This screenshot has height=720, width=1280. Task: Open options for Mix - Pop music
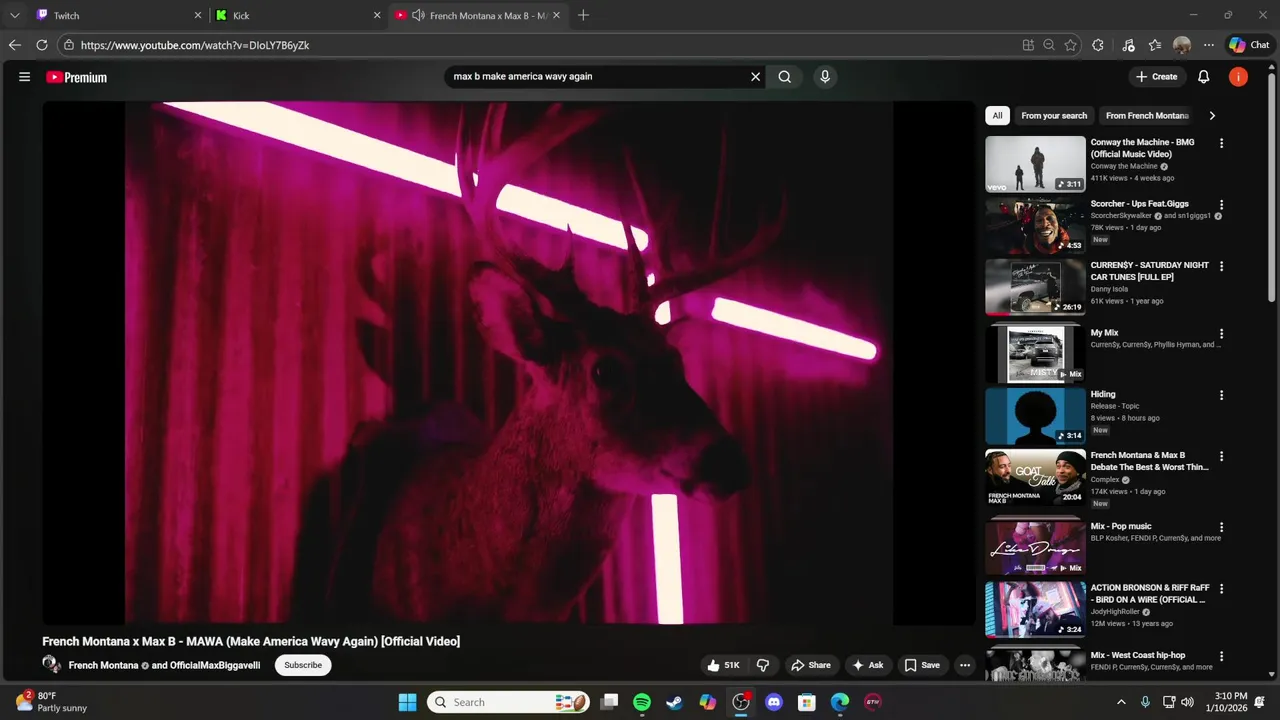point(1221,527)
